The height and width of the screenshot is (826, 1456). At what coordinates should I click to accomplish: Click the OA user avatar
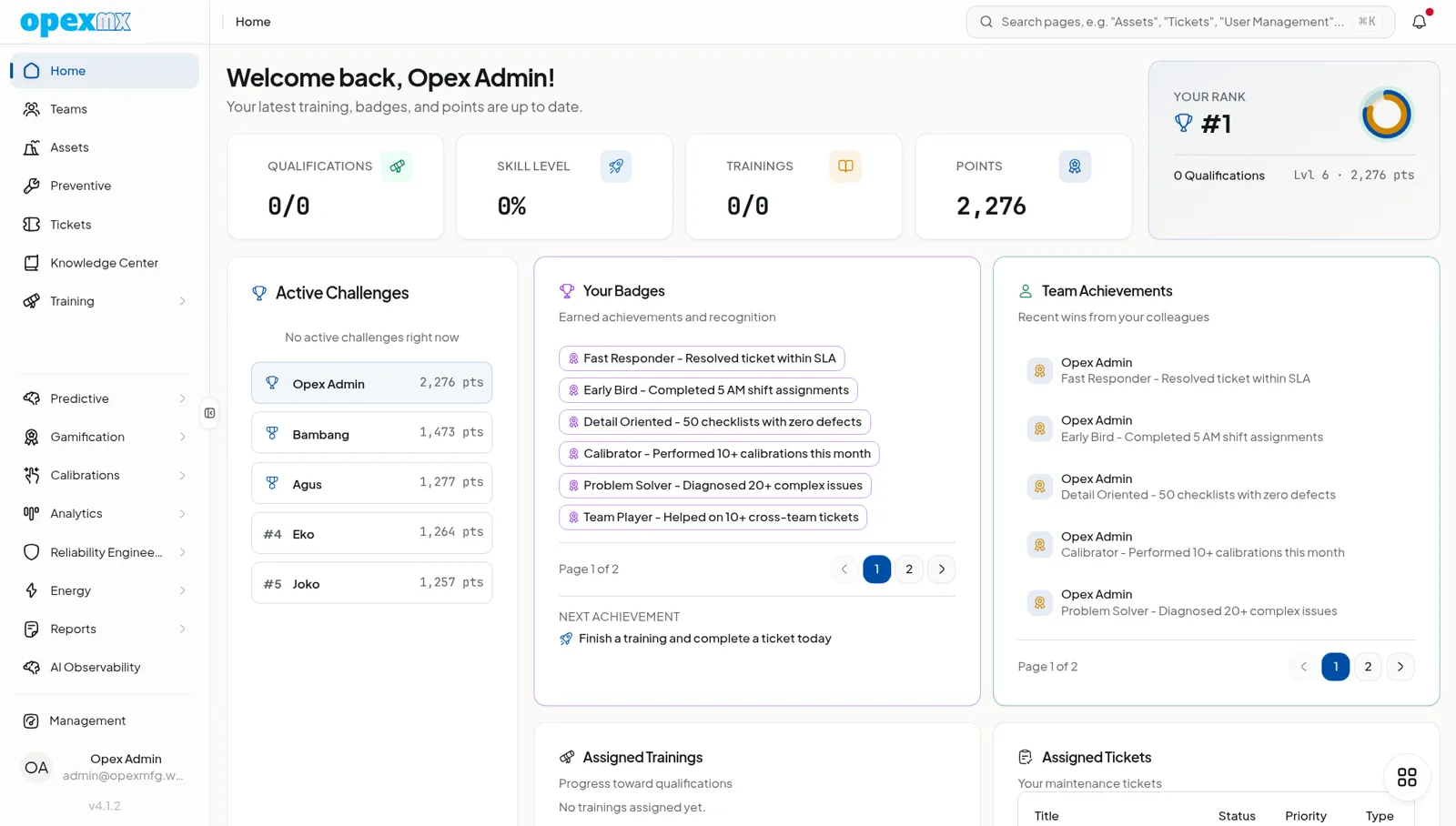(36, 768)
